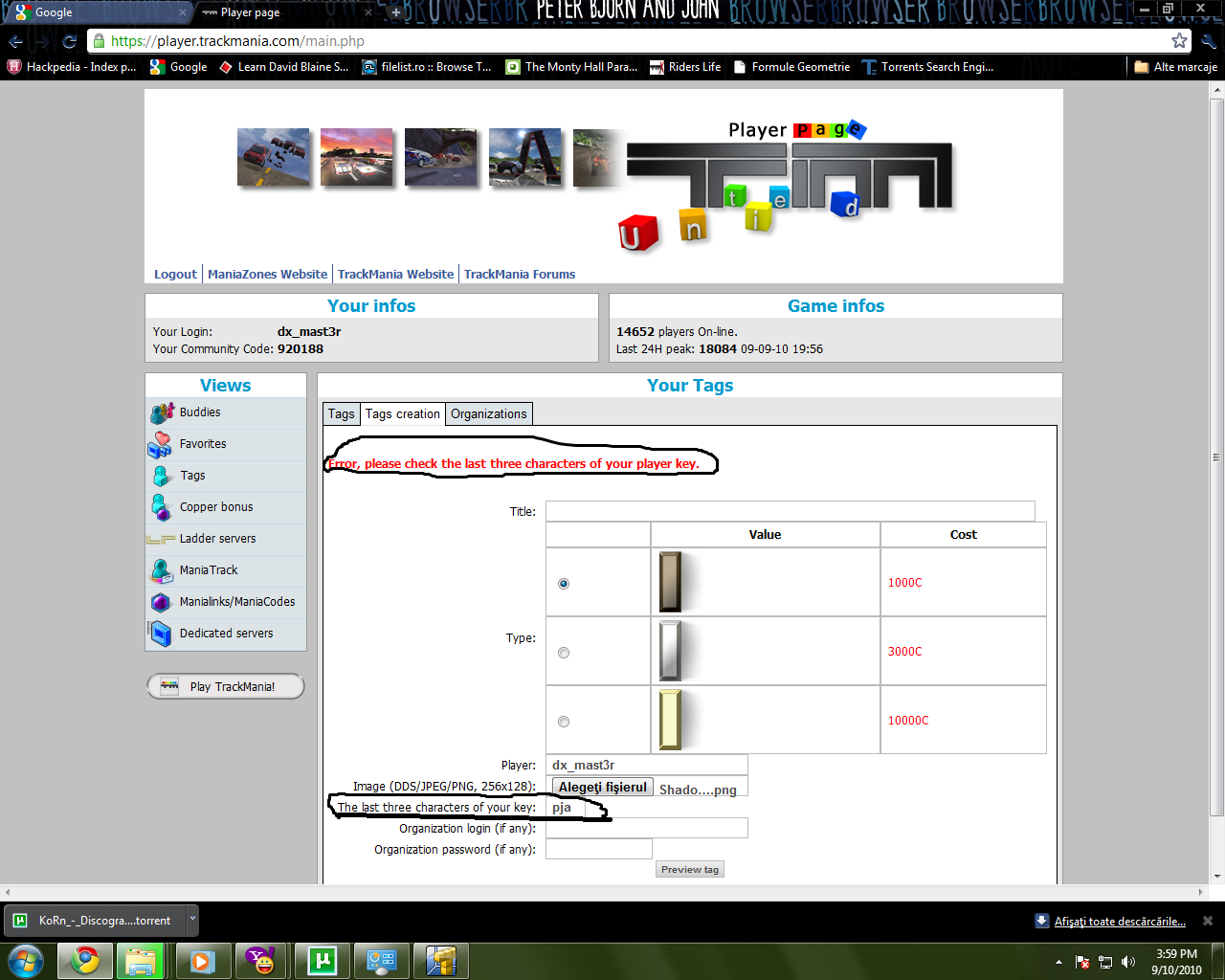Click the Ladder servers icon

(x=160, y=539)
